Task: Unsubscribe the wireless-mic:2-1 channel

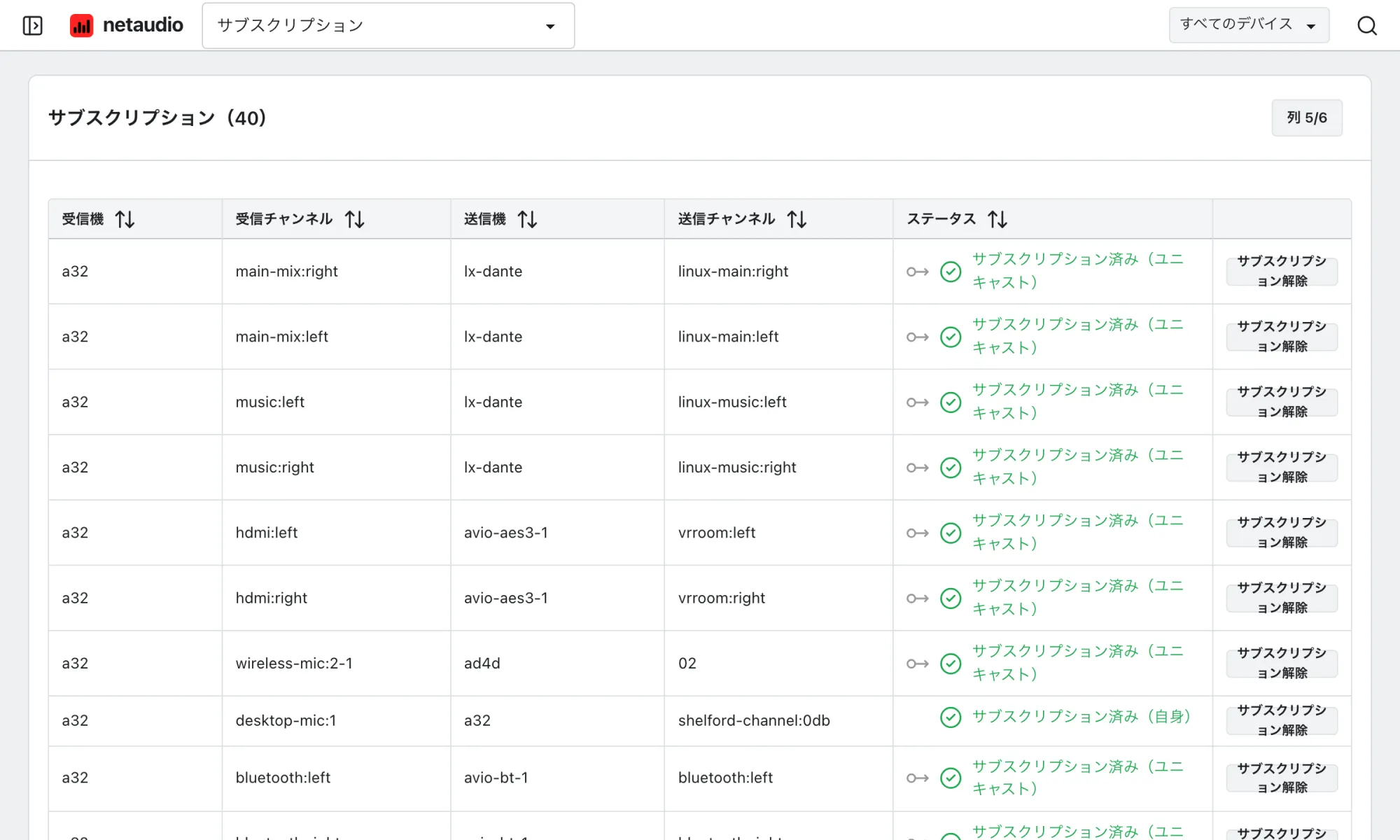Action: coord(1282,664)
